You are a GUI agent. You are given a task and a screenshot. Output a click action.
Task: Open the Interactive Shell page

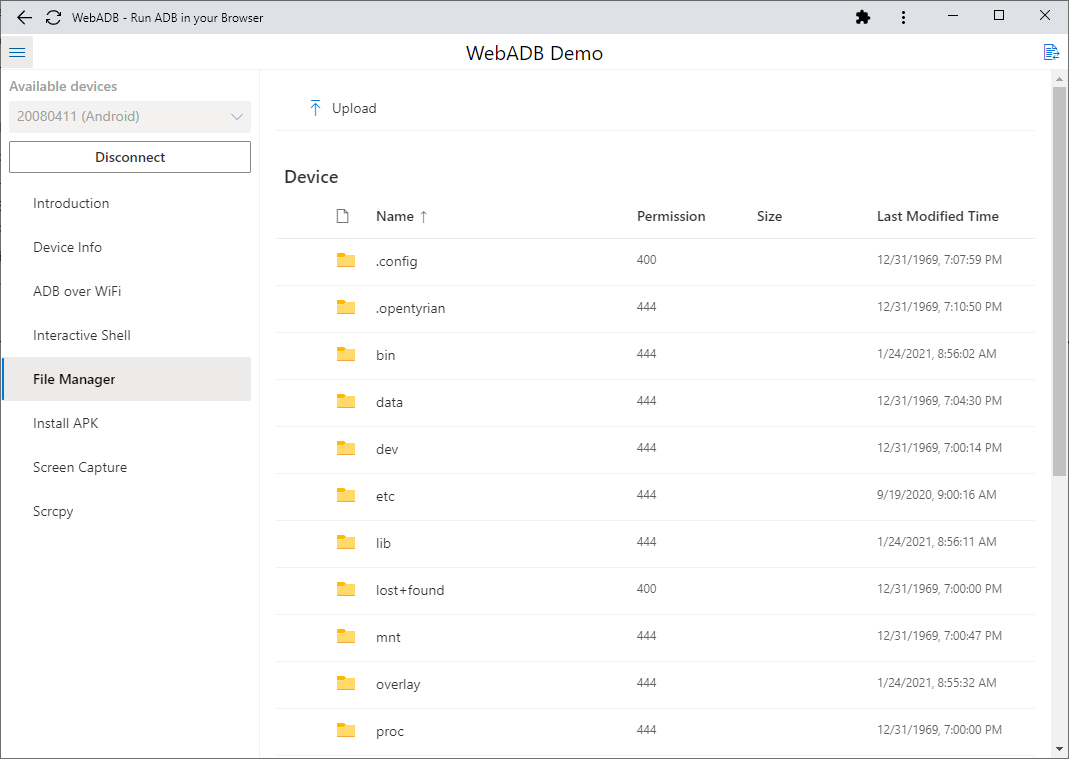[82, 335]
